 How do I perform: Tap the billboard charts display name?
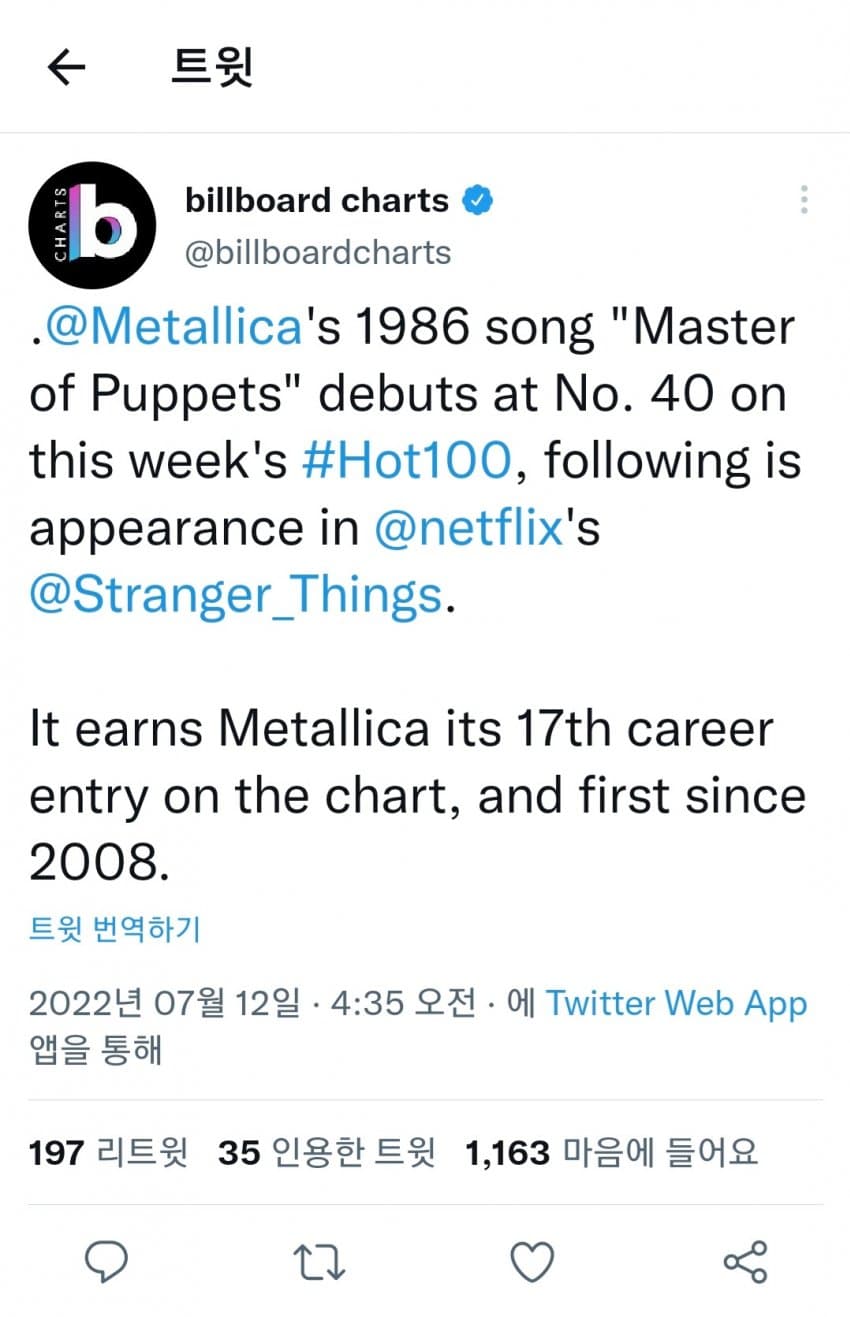click(x=316, y=201)
